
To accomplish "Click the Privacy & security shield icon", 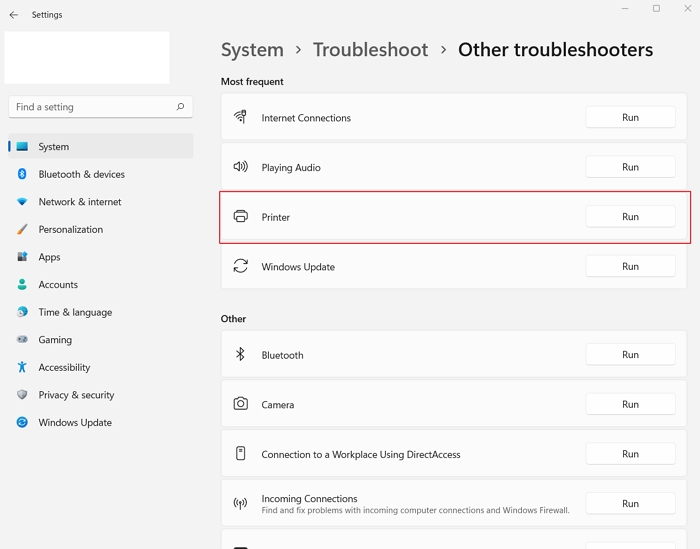I will [x=22, y=395].
